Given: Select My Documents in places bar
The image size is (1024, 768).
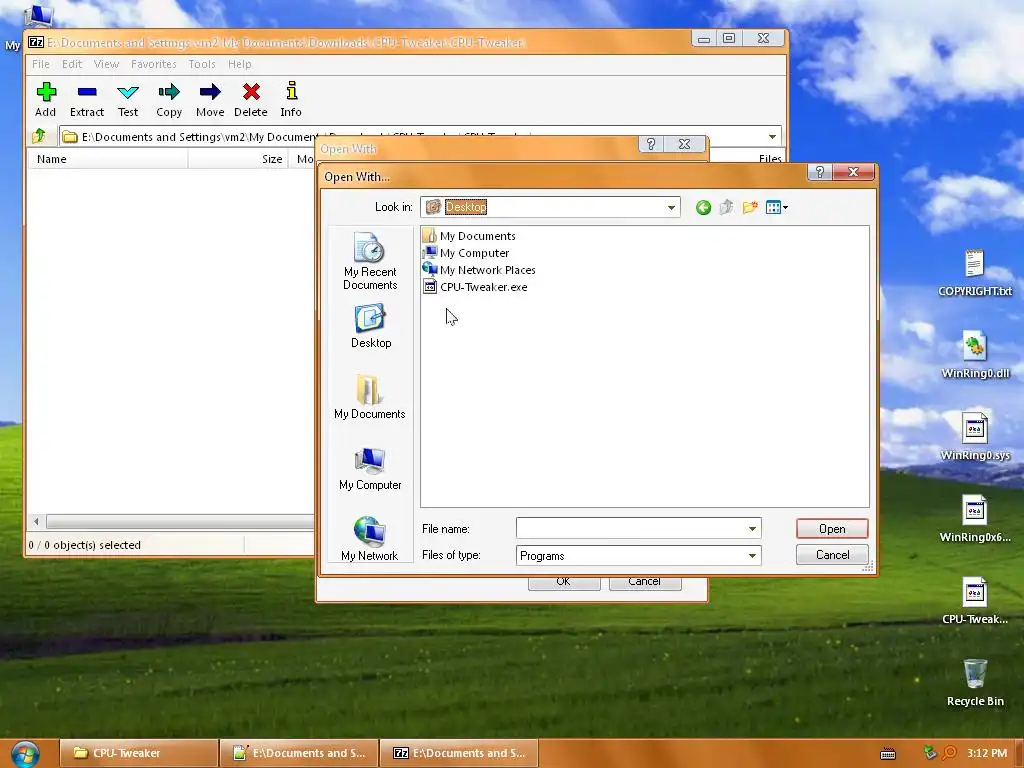Looking at the screenshot, I should pos(370,397).
